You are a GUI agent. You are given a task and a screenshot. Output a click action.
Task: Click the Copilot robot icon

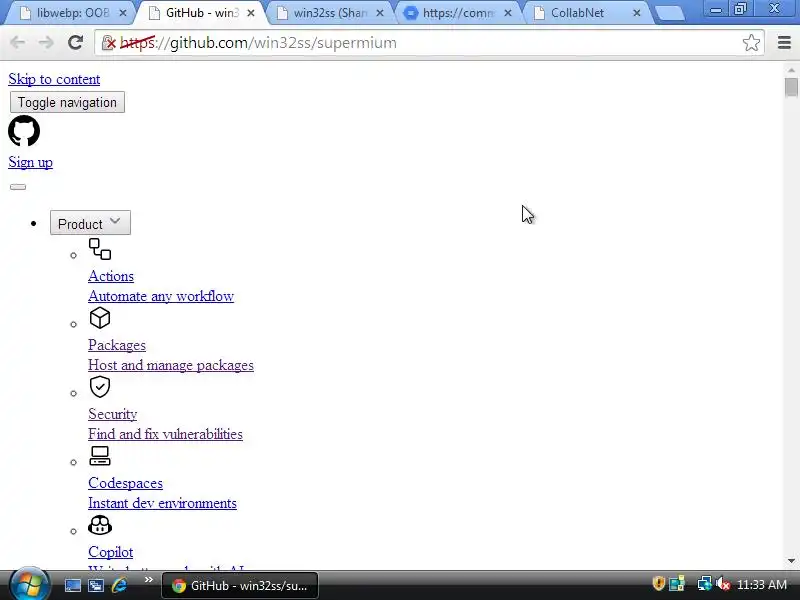click(100, 525)
